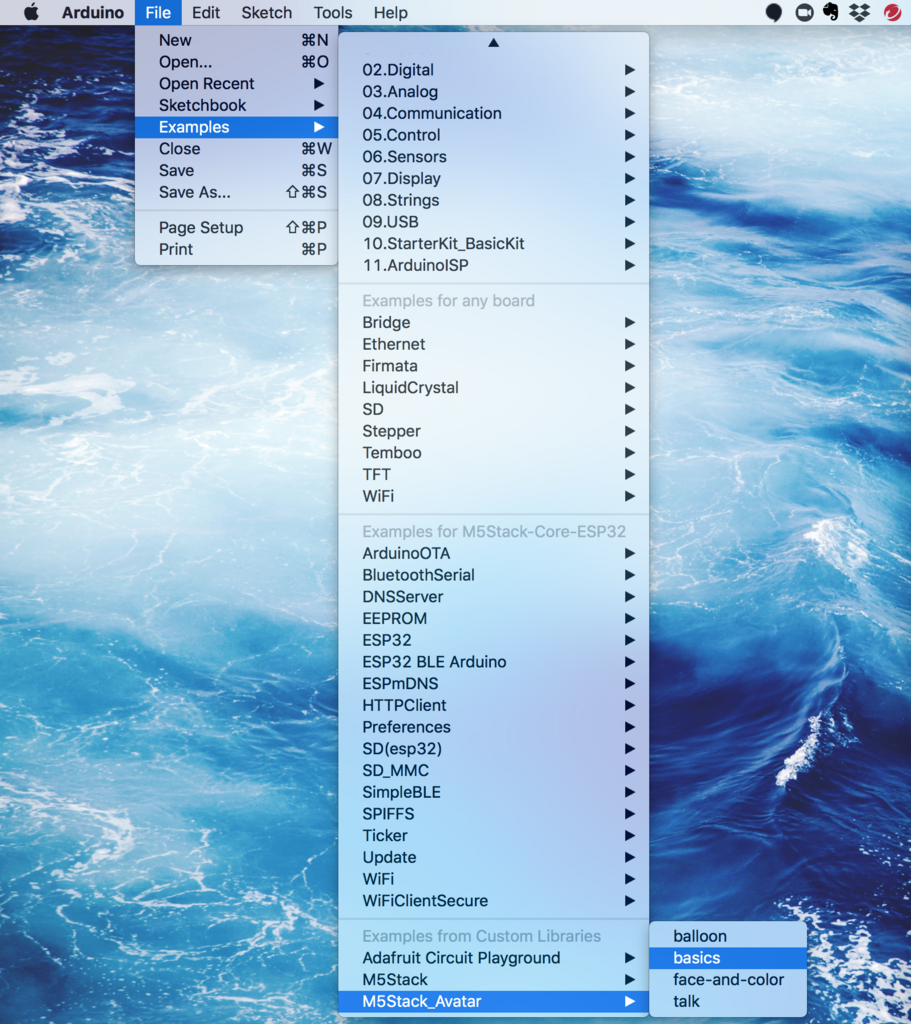The image size is (911, 1024).
Task: Expand Firmata library examples
Action: click(x=494, y=366)
